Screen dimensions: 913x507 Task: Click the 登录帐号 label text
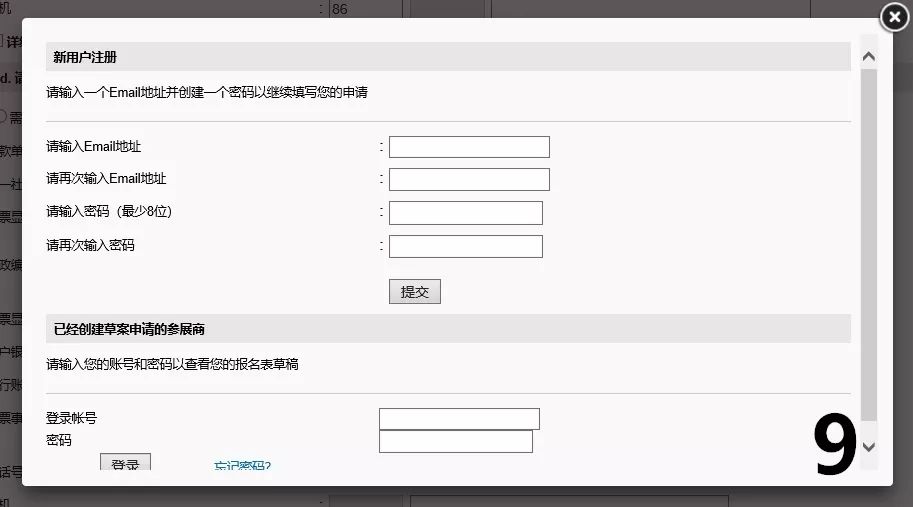tap(71, 419)
